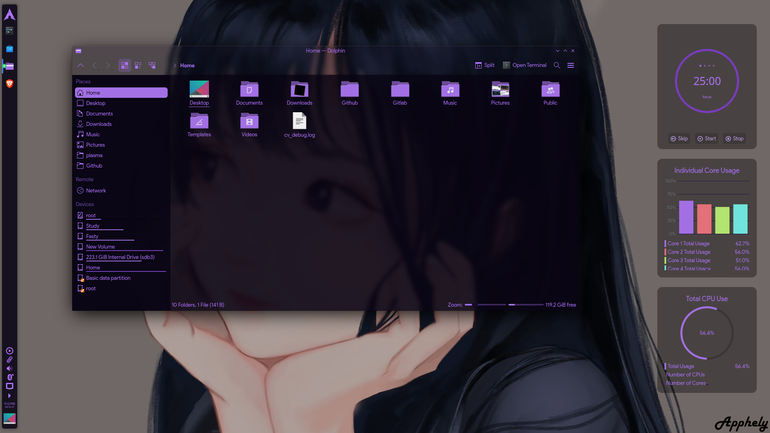770x433 pixels.
Task: Select Documents in the Places panel
Action: 121,113
